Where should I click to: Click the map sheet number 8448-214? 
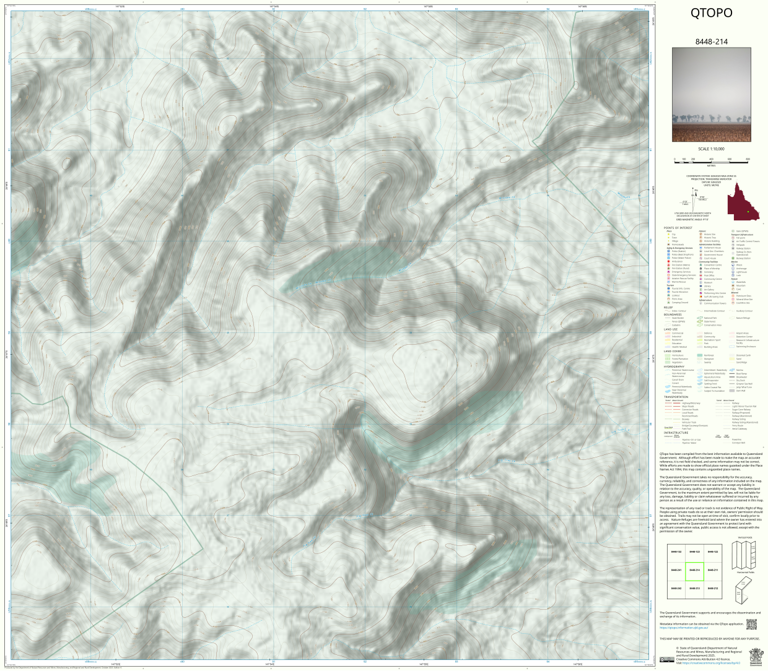[711, 42]
